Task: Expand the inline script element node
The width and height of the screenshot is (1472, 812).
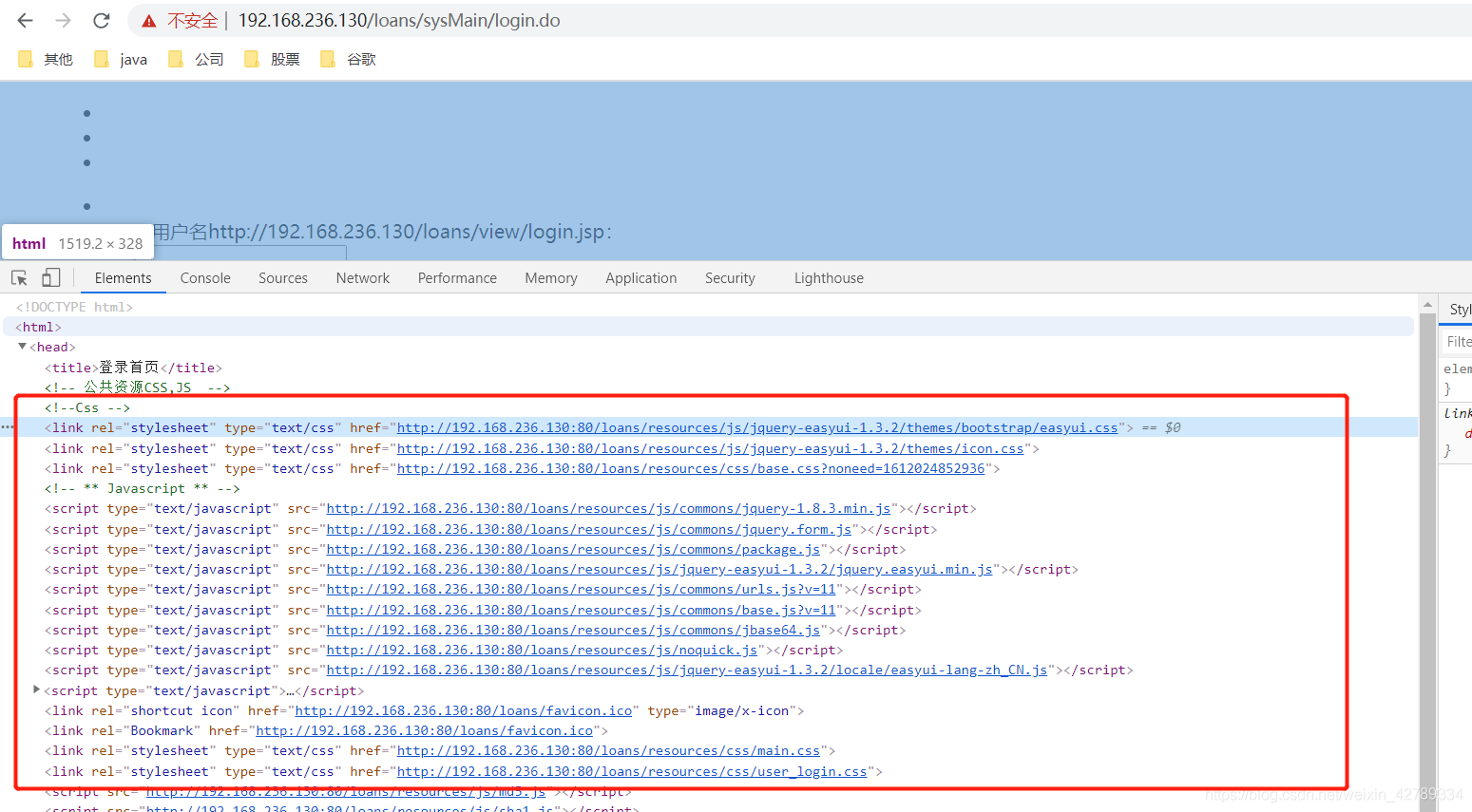Action: coord(36,689)
